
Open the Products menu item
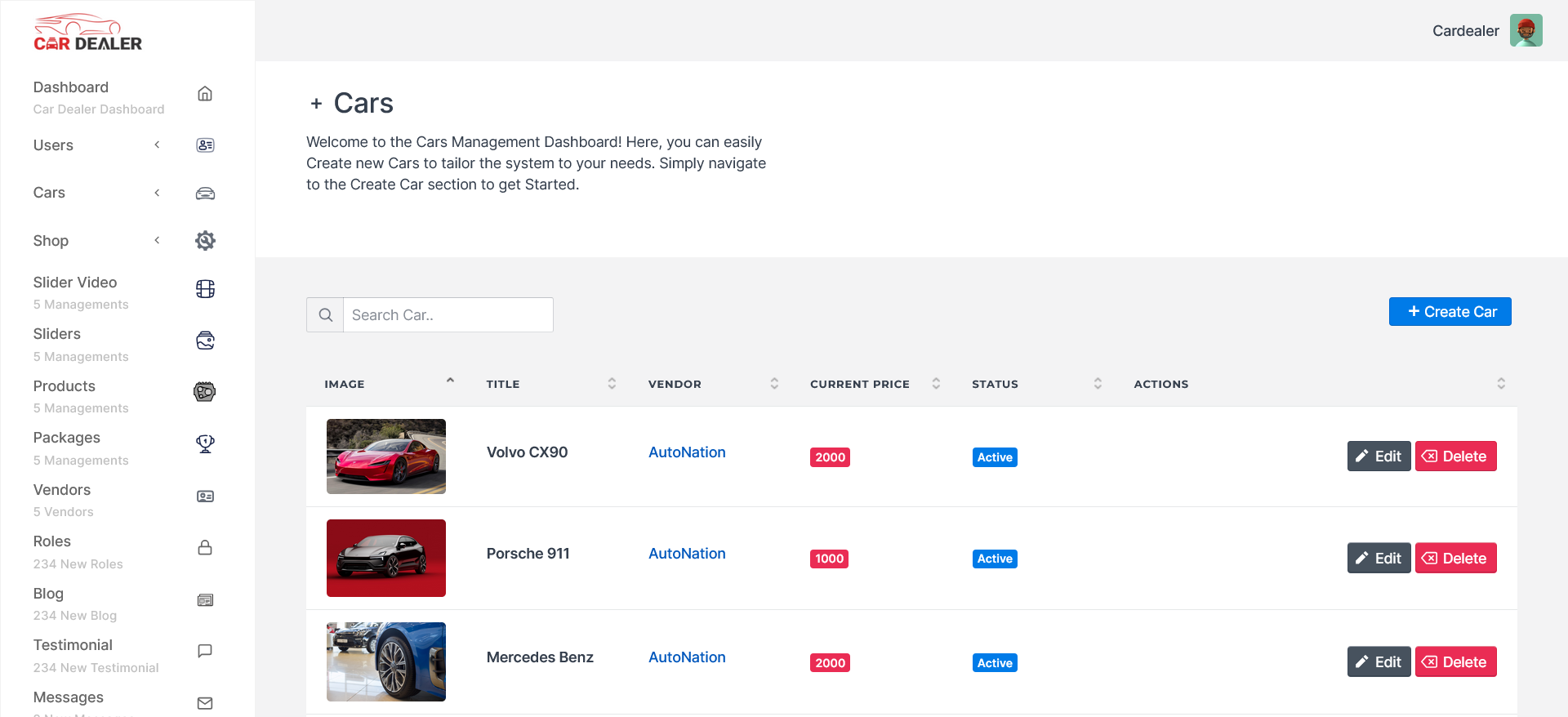[65, 386]
